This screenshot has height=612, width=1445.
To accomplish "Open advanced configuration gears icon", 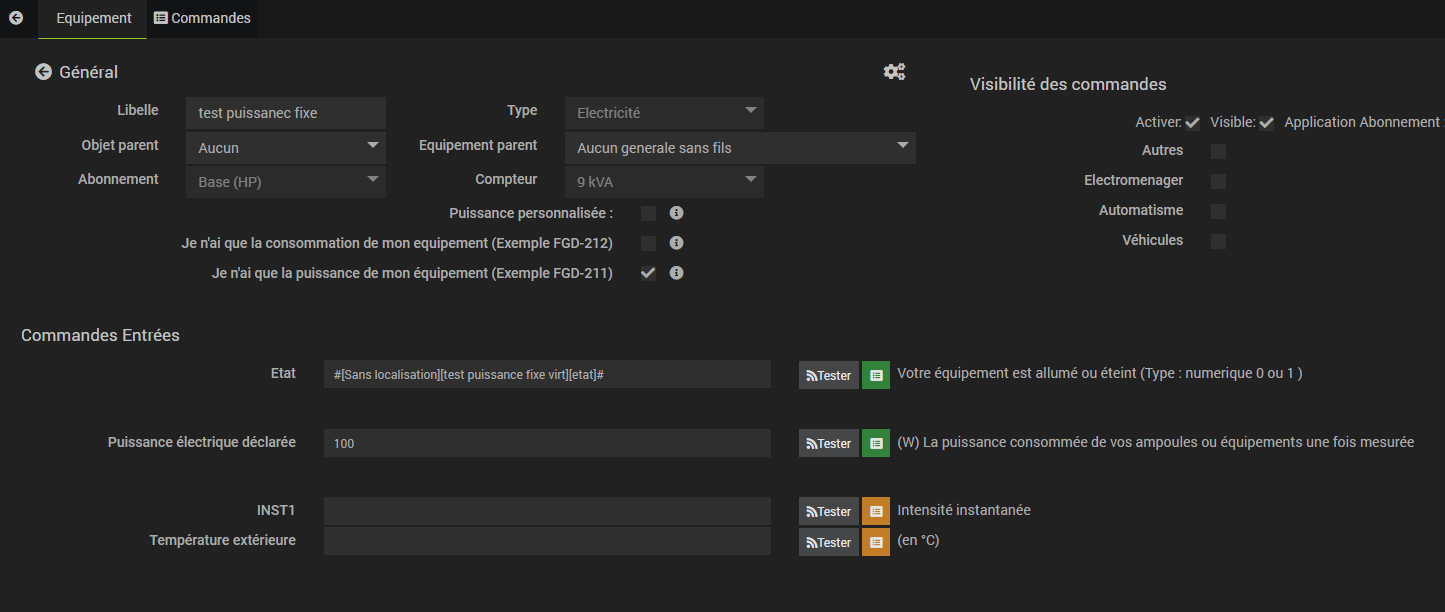I will click(x=894, y=72).
